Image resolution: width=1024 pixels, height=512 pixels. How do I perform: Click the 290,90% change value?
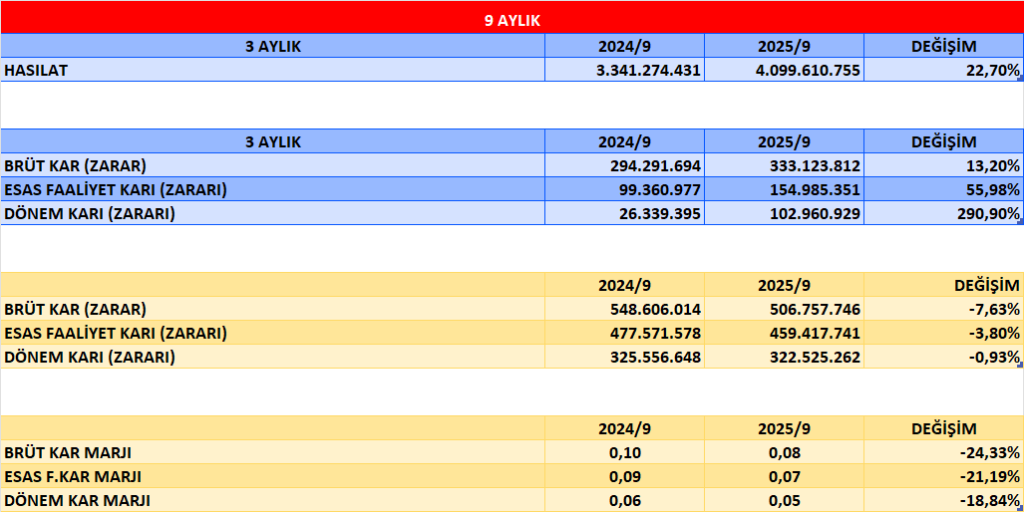coord(989,214)
